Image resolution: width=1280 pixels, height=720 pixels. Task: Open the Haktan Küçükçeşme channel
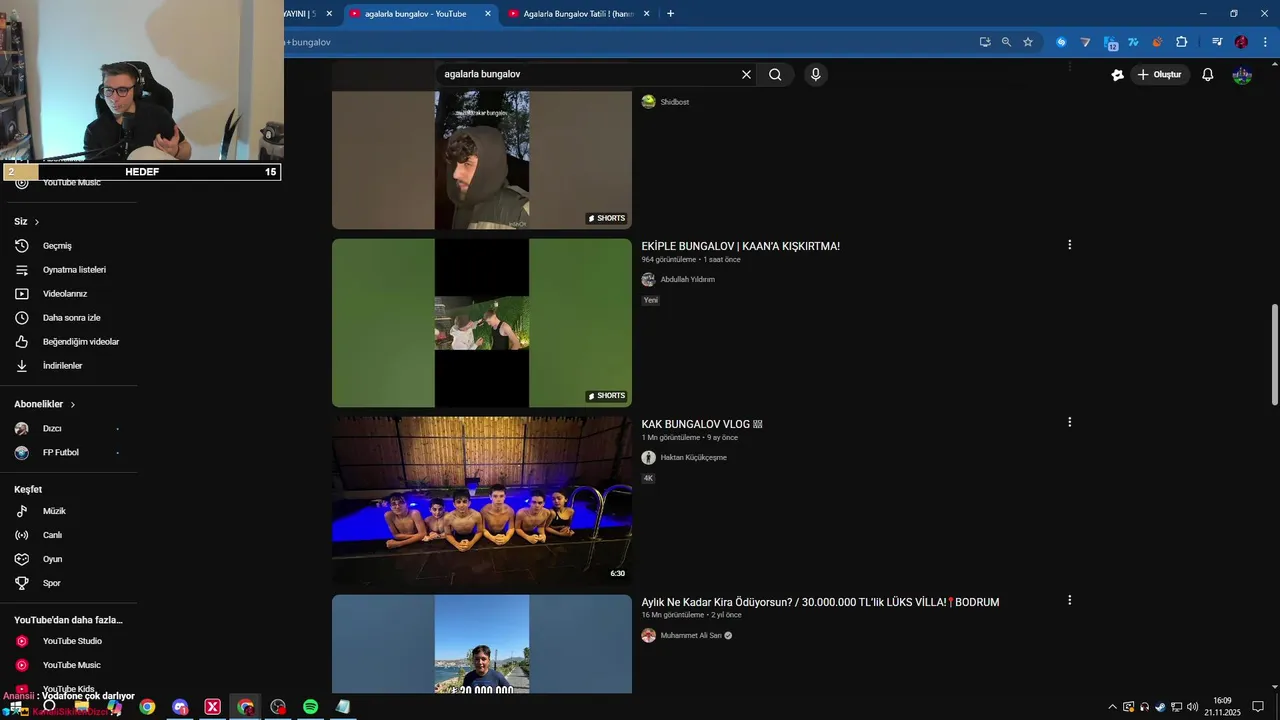pos(693,458)
